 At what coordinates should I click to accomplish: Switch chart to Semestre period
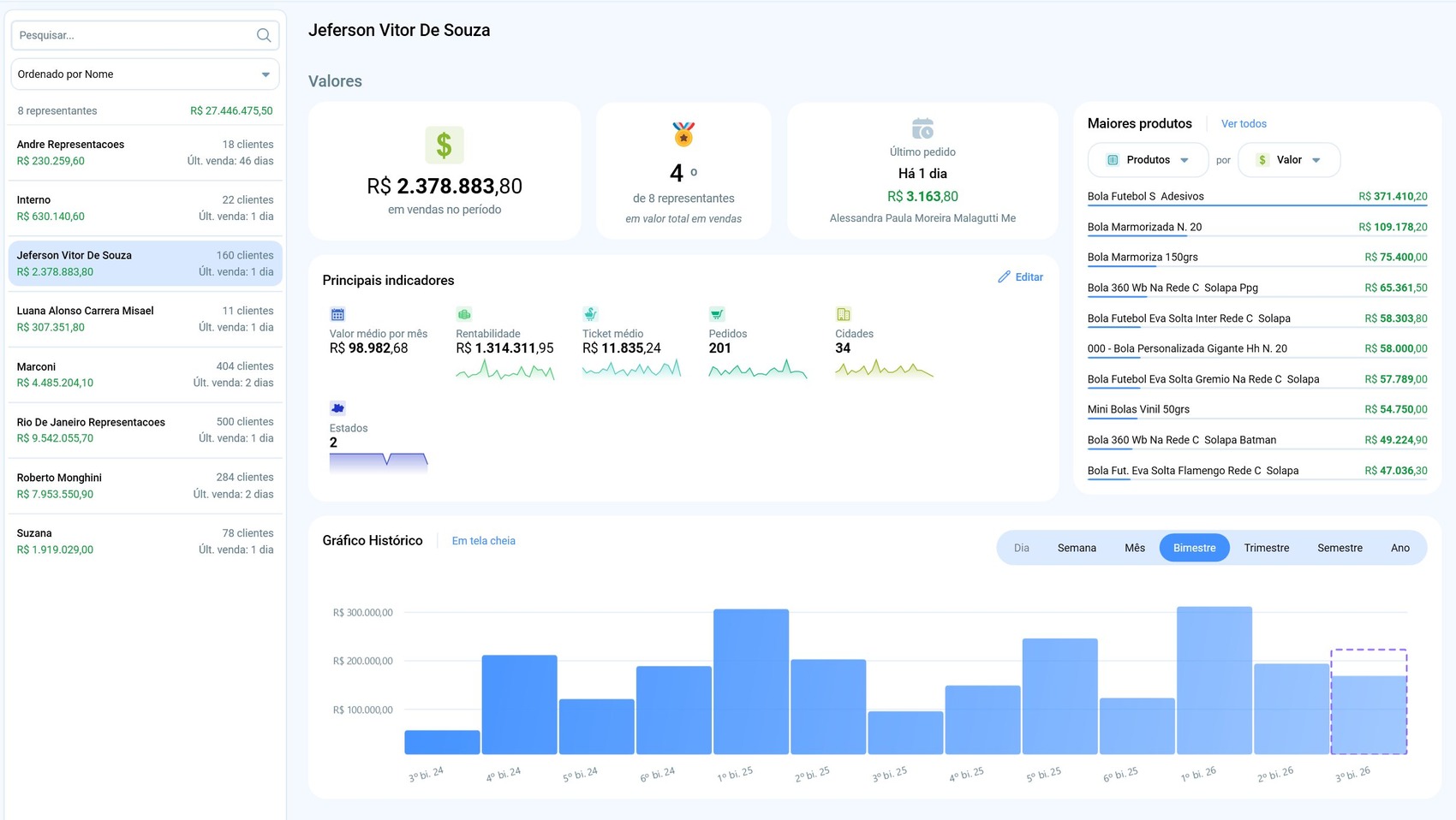1340,548
